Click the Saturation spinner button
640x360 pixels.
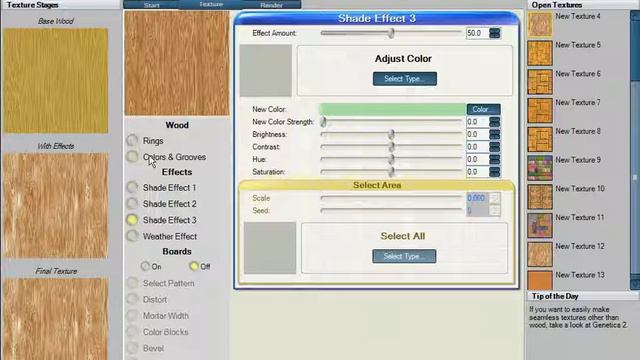pyautogui.click(x=495, y=172)
